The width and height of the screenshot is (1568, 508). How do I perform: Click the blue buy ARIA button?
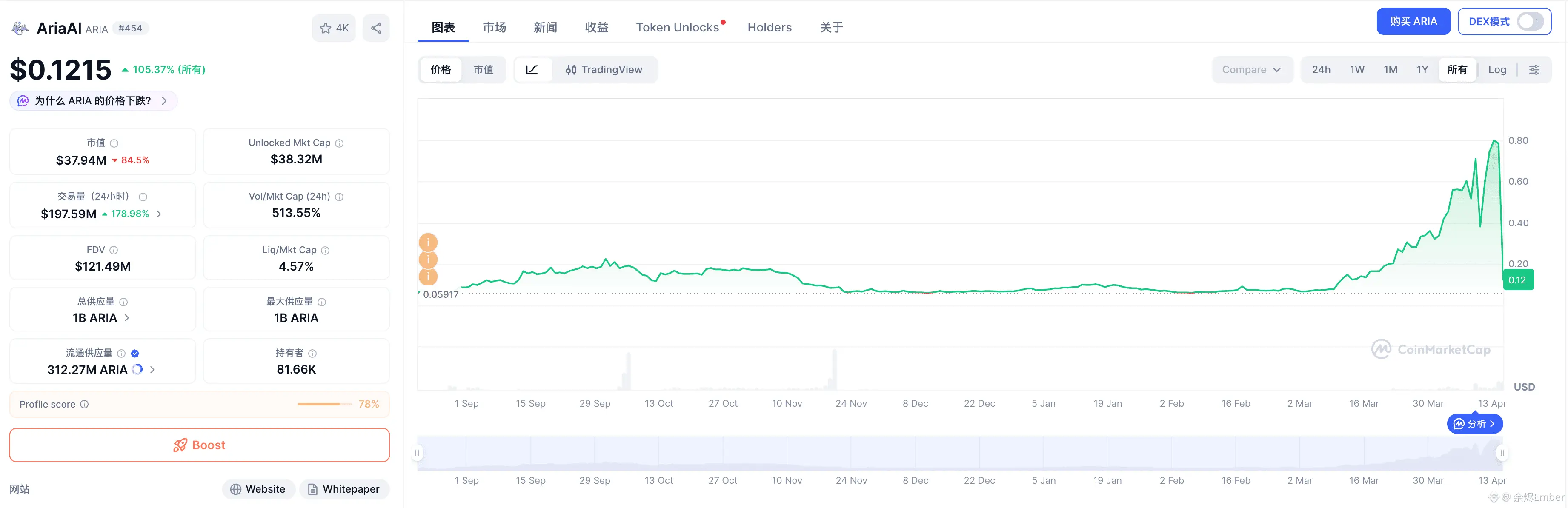tap(1413, 21)
